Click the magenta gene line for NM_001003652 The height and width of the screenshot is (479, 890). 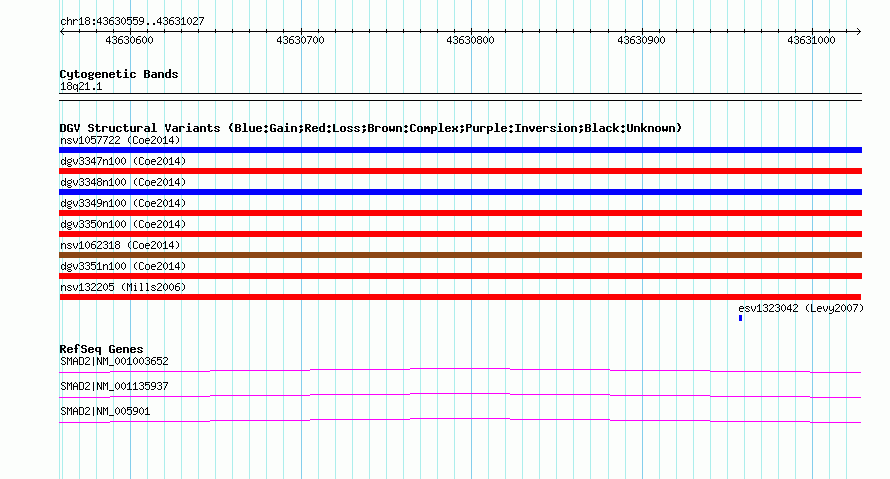[x=460, y=371]
